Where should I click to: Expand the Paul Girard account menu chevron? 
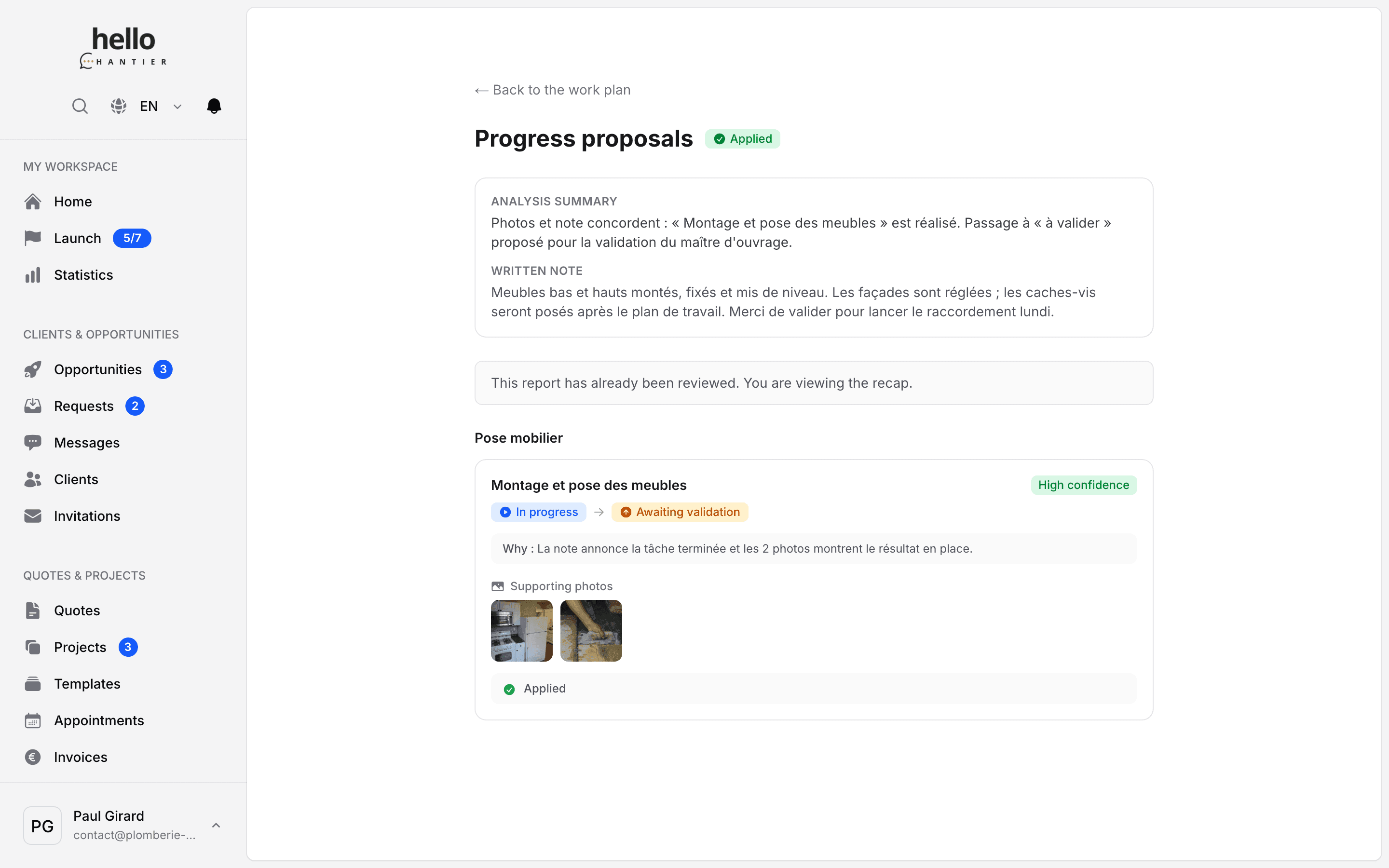pyautogui.click(x=216, y=826)
